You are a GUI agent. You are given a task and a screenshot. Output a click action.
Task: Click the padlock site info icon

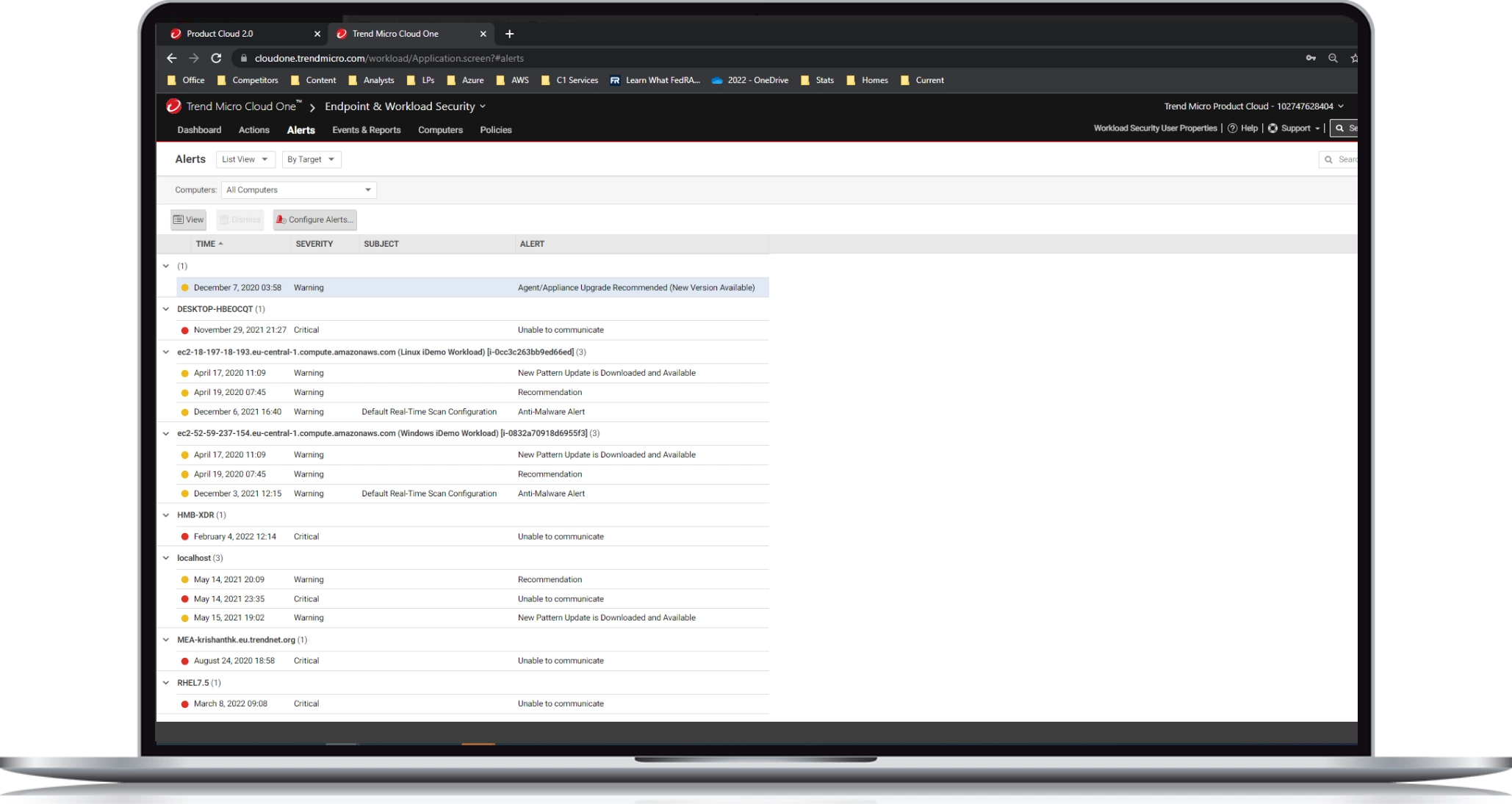point(244,58)
